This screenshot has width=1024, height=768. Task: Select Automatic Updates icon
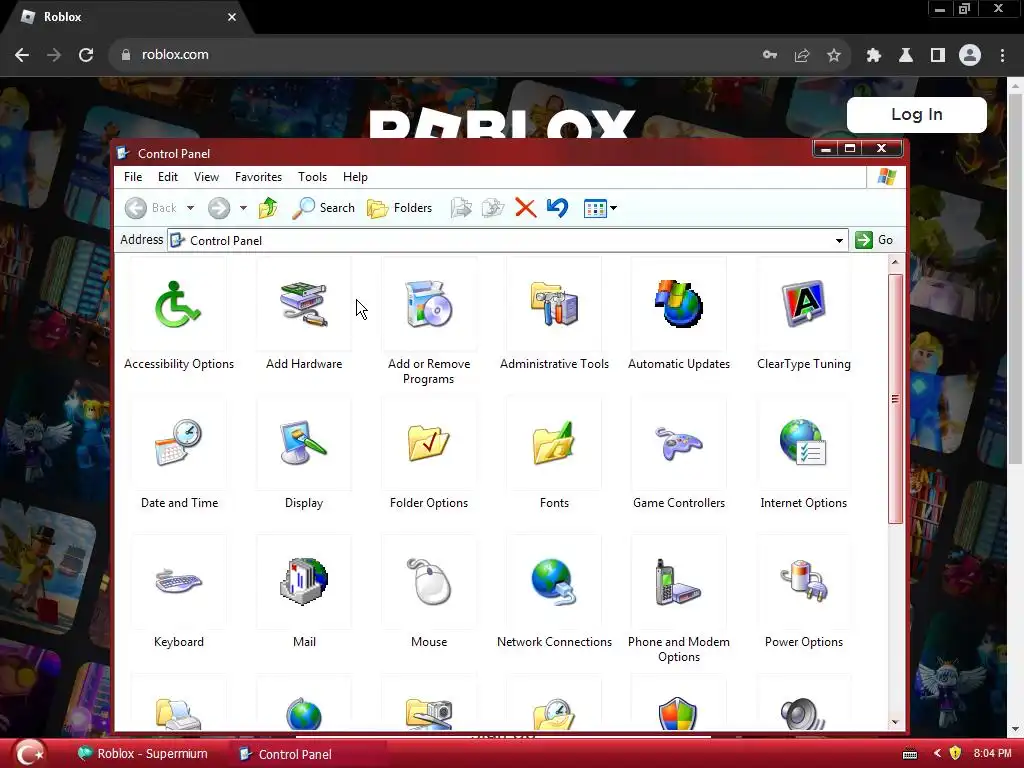pos(679,305)
